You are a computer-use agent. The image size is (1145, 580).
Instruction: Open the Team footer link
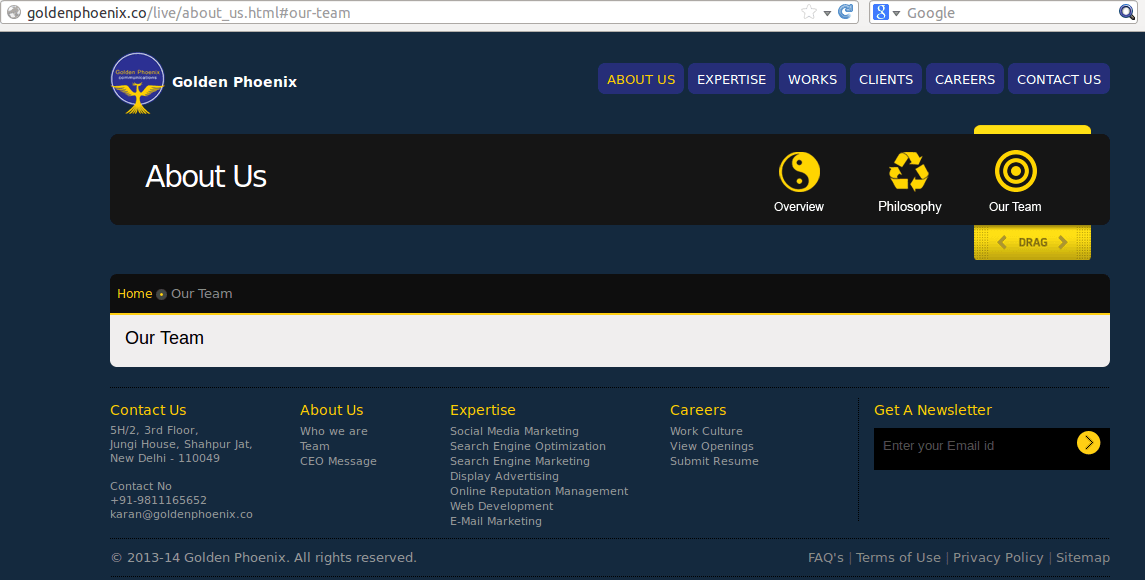pyautogui.click(x=315, y=446)
